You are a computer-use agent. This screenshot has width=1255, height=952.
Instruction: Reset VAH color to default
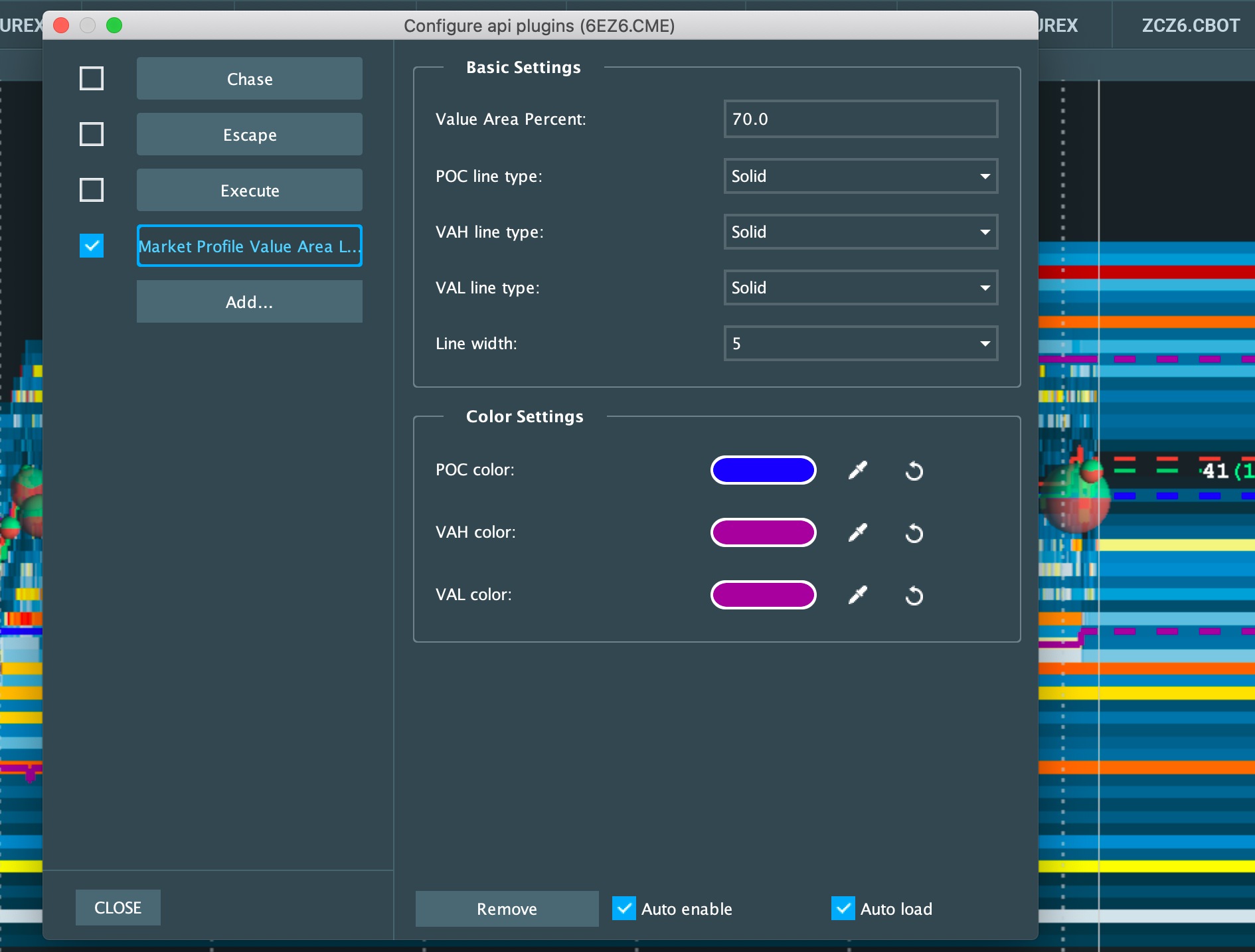[914, 533]
